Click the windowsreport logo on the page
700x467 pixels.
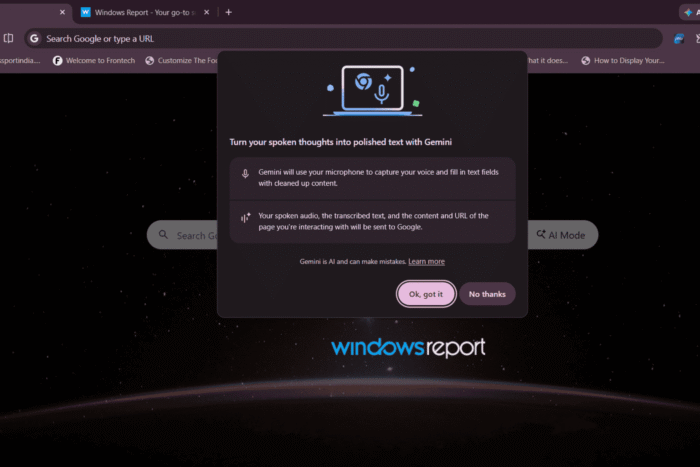(x=408, y=347)
